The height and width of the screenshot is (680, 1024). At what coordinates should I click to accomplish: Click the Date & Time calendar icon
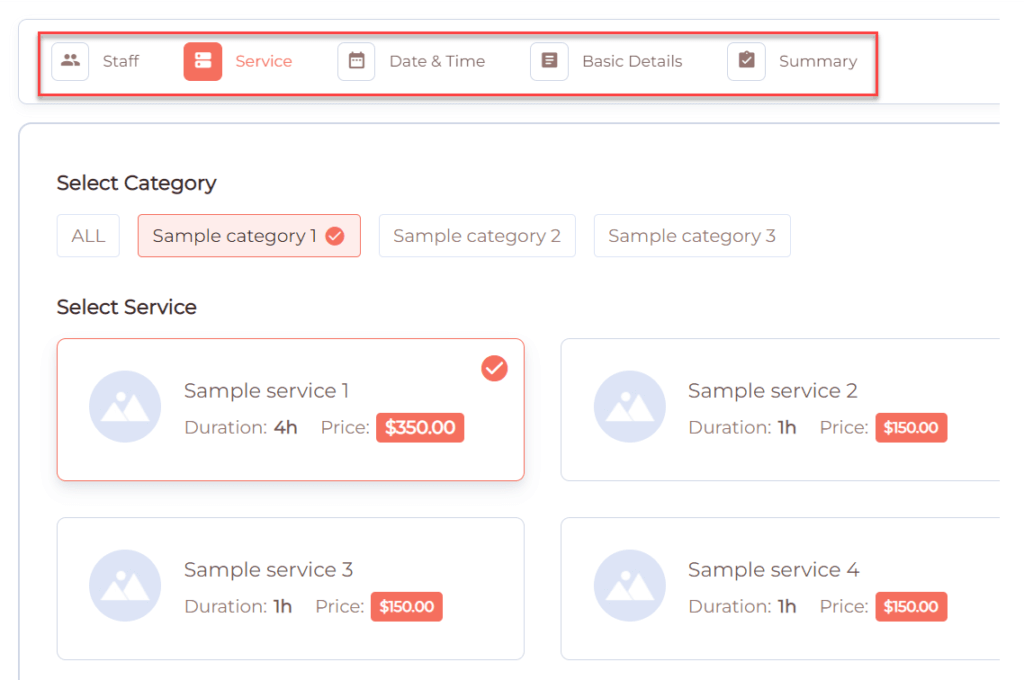(356, 61)
